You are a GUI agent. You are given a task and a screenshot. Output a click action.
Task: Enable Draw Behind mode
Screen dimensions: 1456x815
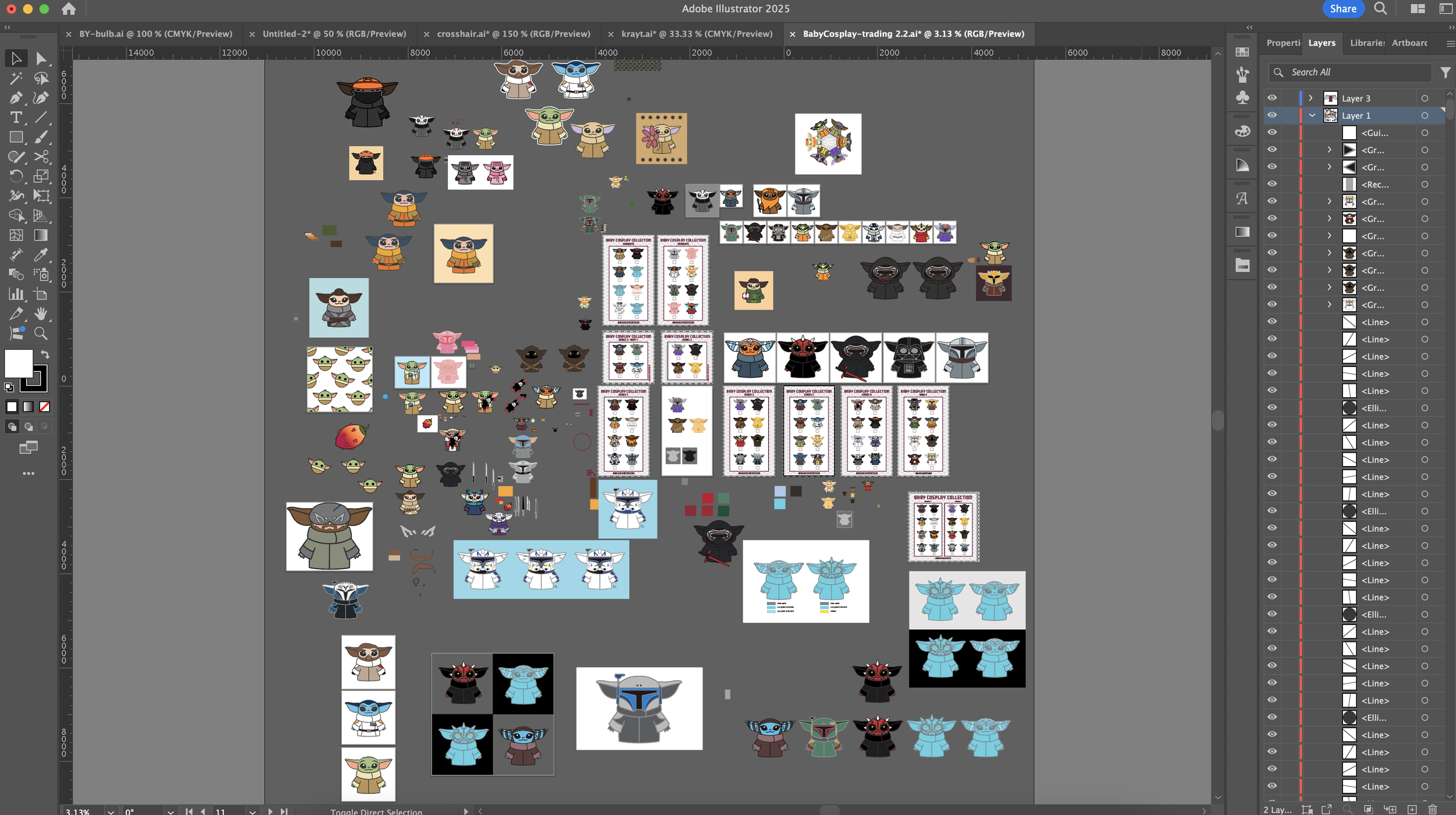28,426
